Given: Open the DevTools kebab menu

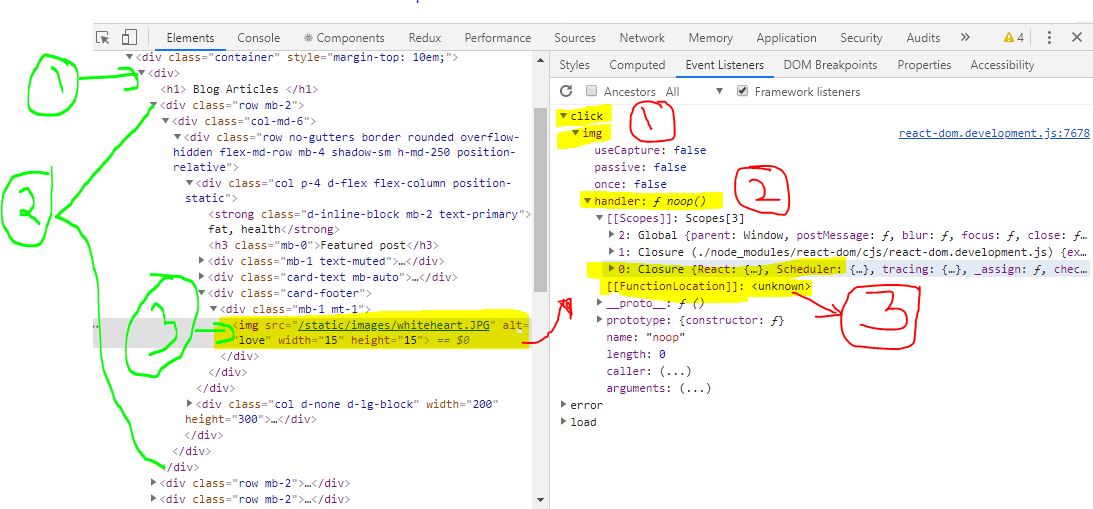Looking at the screenshot, I should tap(1049, 38).
